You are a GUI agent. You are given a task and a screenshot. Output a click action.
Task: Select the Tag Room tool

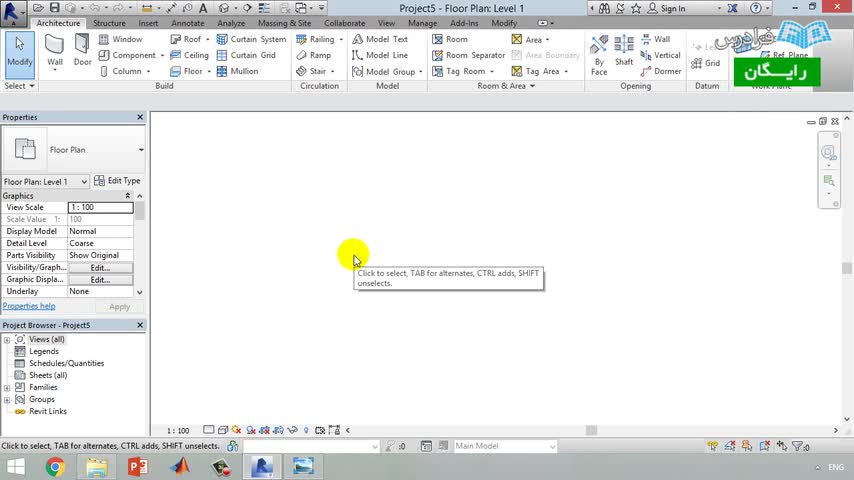(x=459, y=71)
